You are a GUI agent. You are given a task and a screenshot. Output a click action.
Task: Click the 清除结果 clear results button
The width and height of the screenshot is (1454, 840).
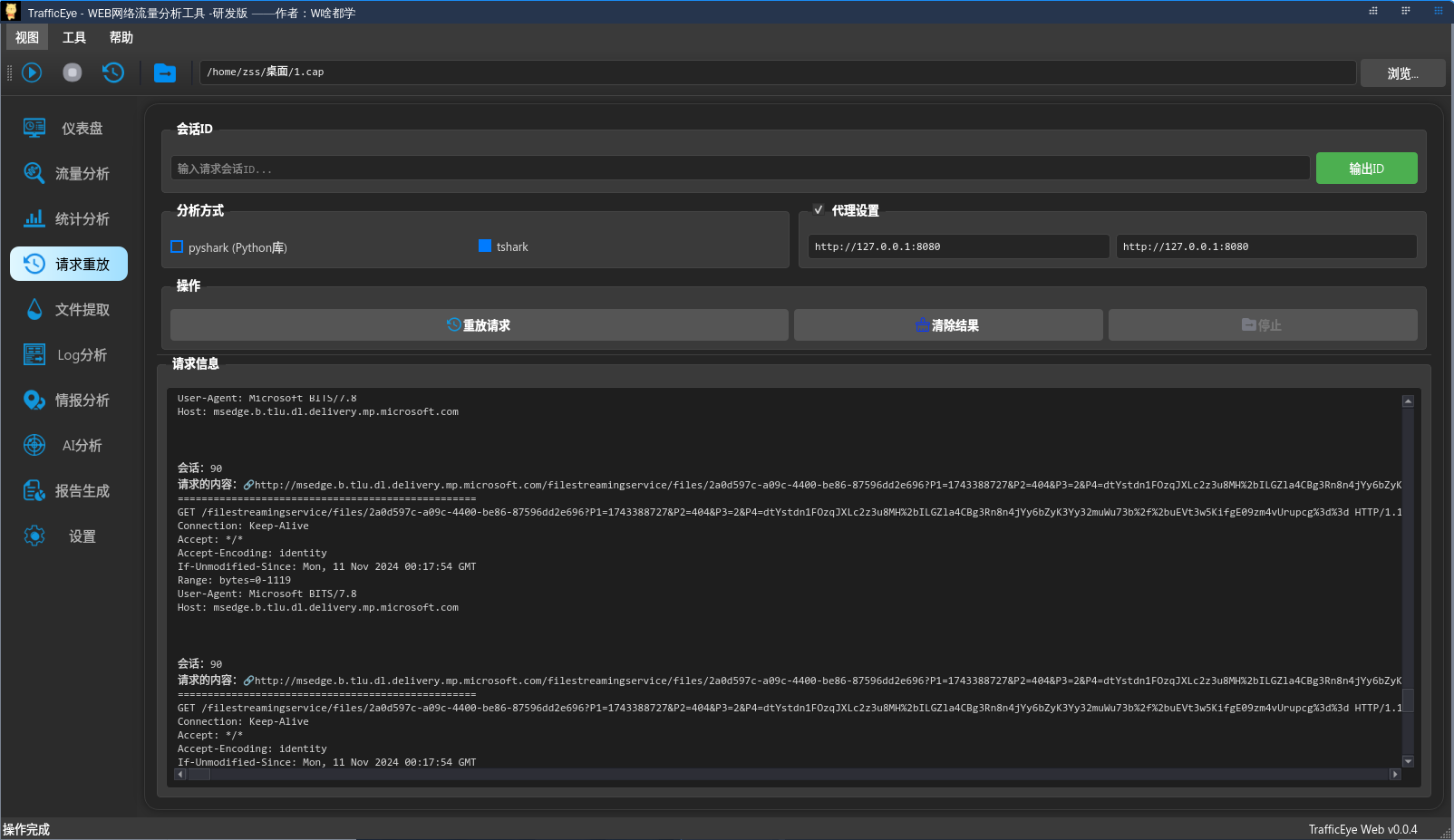point(948,324)
